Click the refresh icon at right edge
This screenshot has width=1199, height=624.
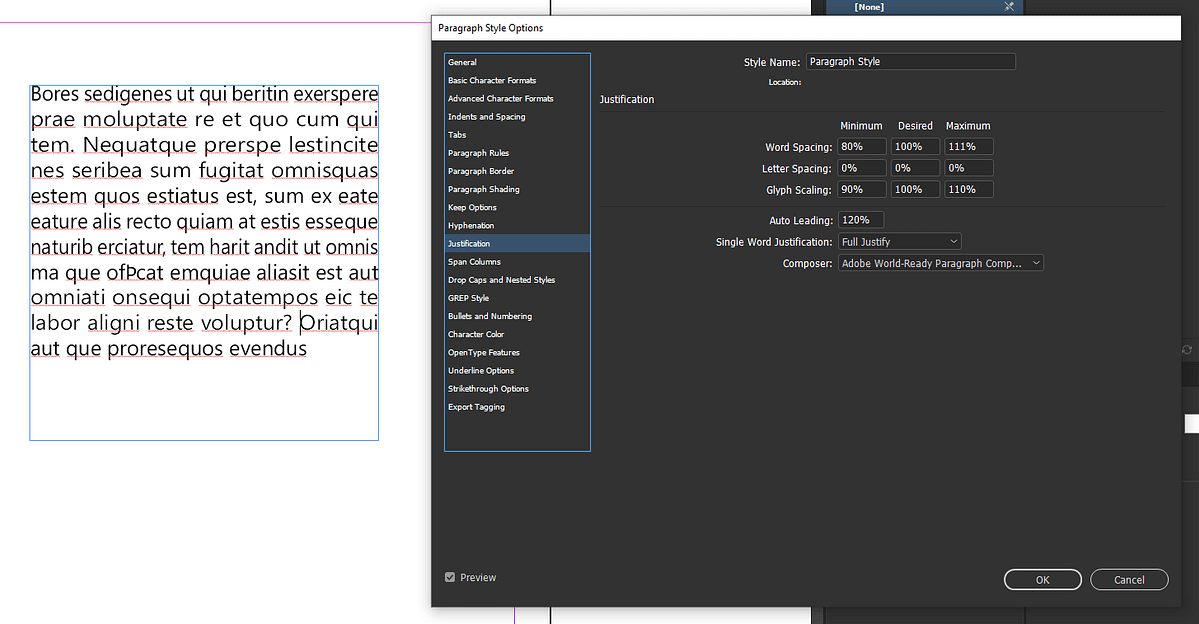[x=1187, y=350]
